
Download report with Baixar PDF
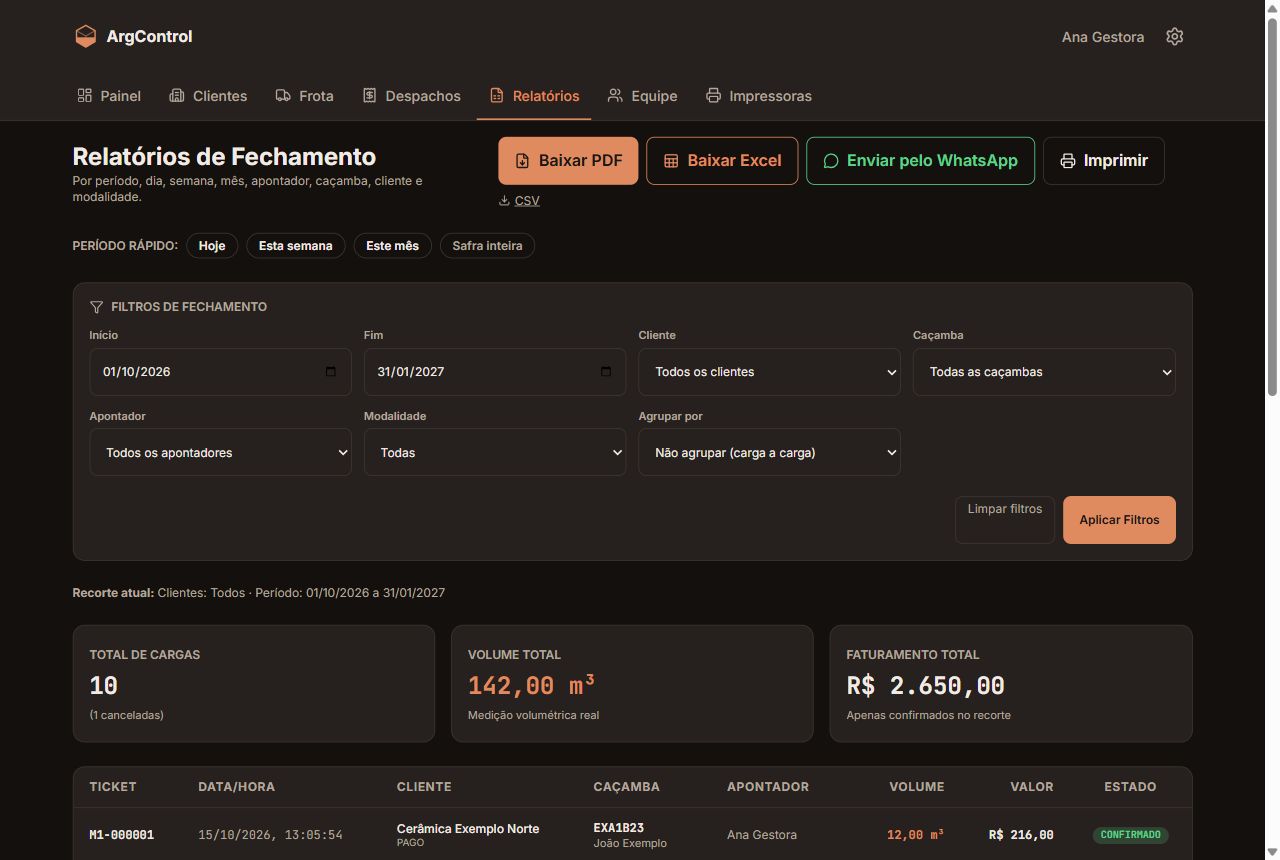[x=568, y=161]
